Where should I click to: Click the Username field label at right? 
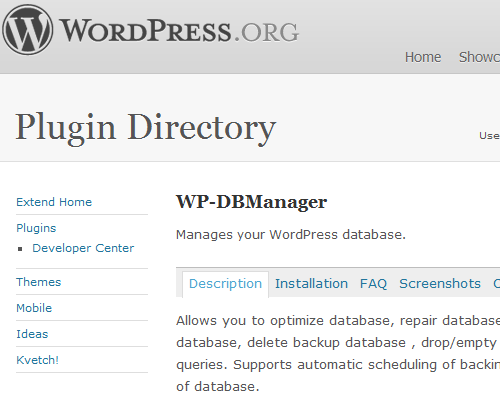tap(489, 136)
